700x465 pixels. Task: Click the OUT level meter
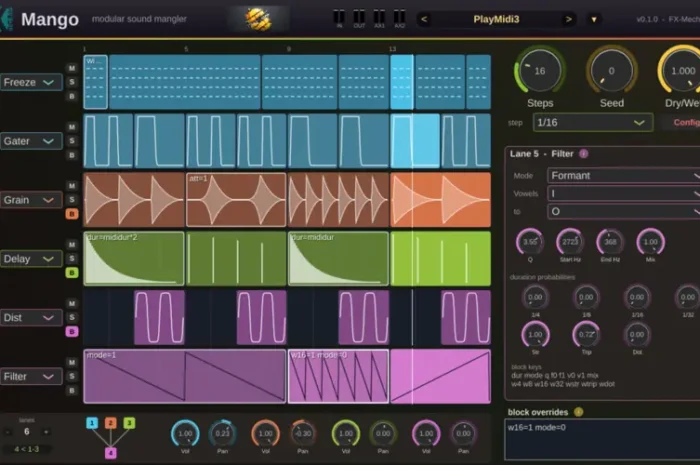coord(359,18)
